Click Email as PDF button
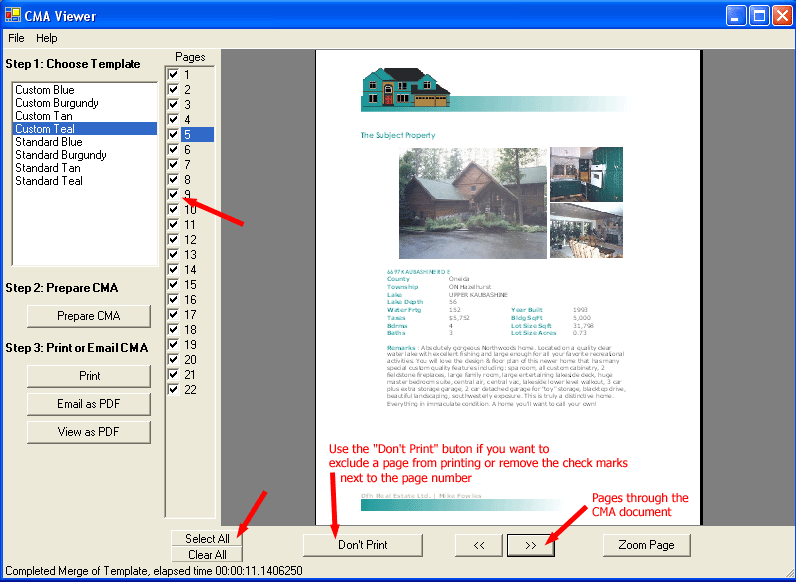Screen dimensions: 796x582 [88, 404]
